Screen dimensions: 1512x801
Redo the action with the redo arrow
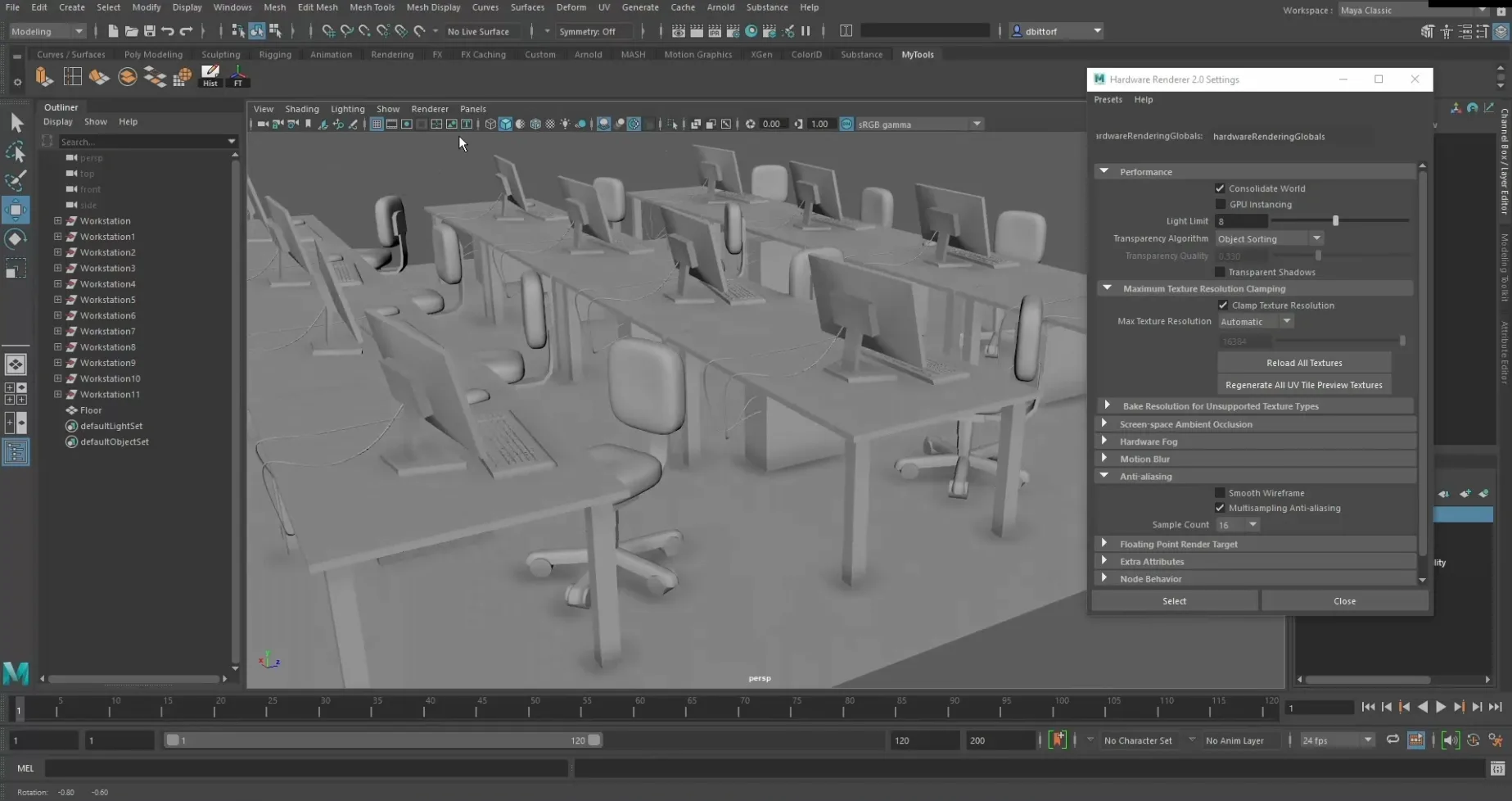186,31
